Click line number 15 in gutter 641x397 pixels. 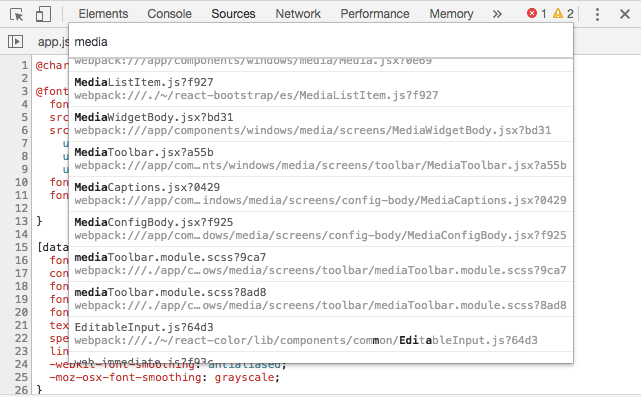click(22, 247)
